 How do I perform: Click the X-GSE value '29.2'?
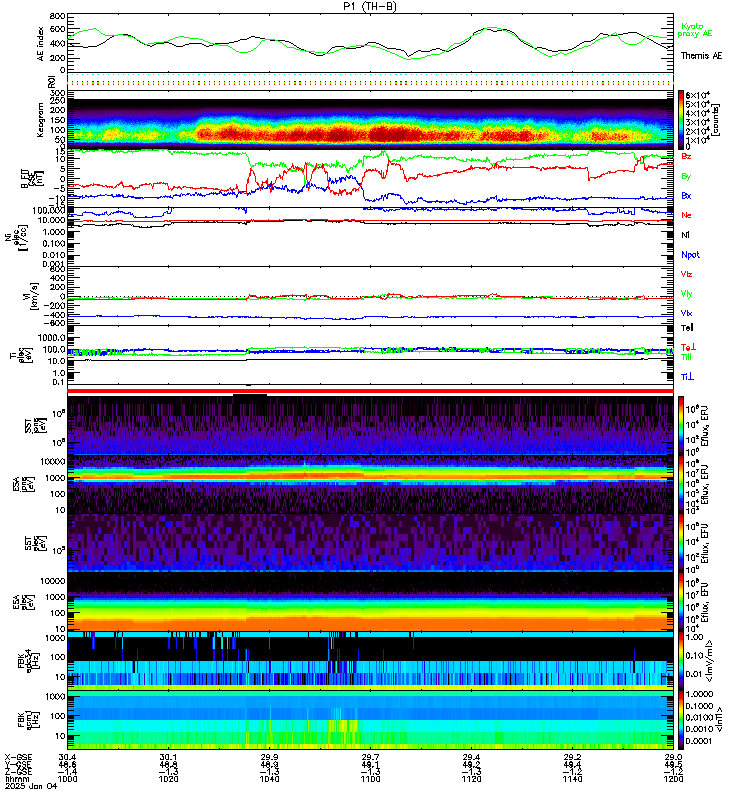coord(572,757)
